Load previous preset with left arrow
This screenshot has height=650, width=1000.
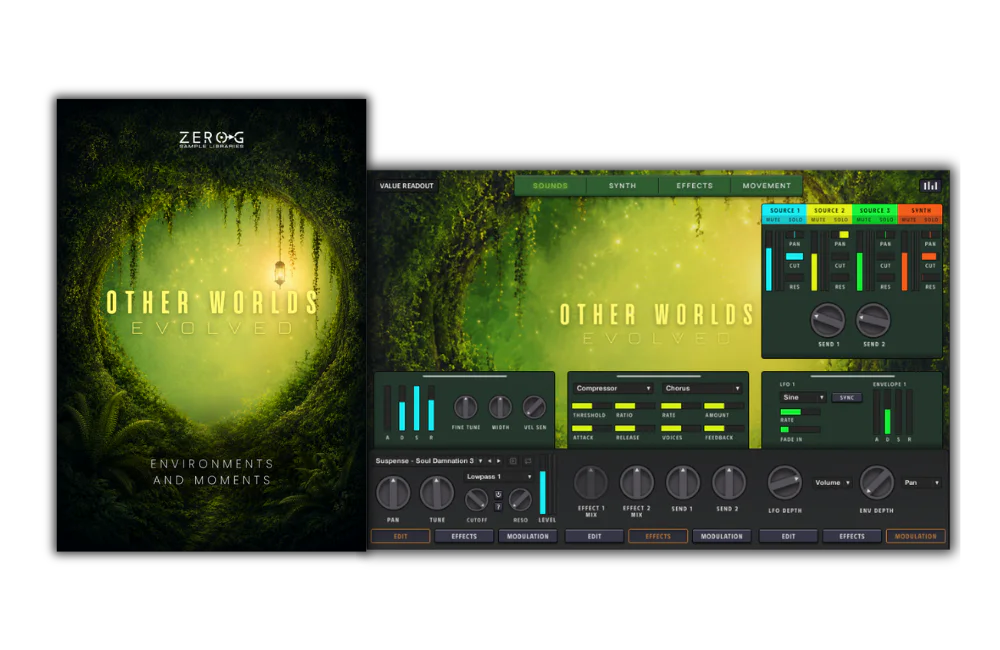click(x=490, y=461)
